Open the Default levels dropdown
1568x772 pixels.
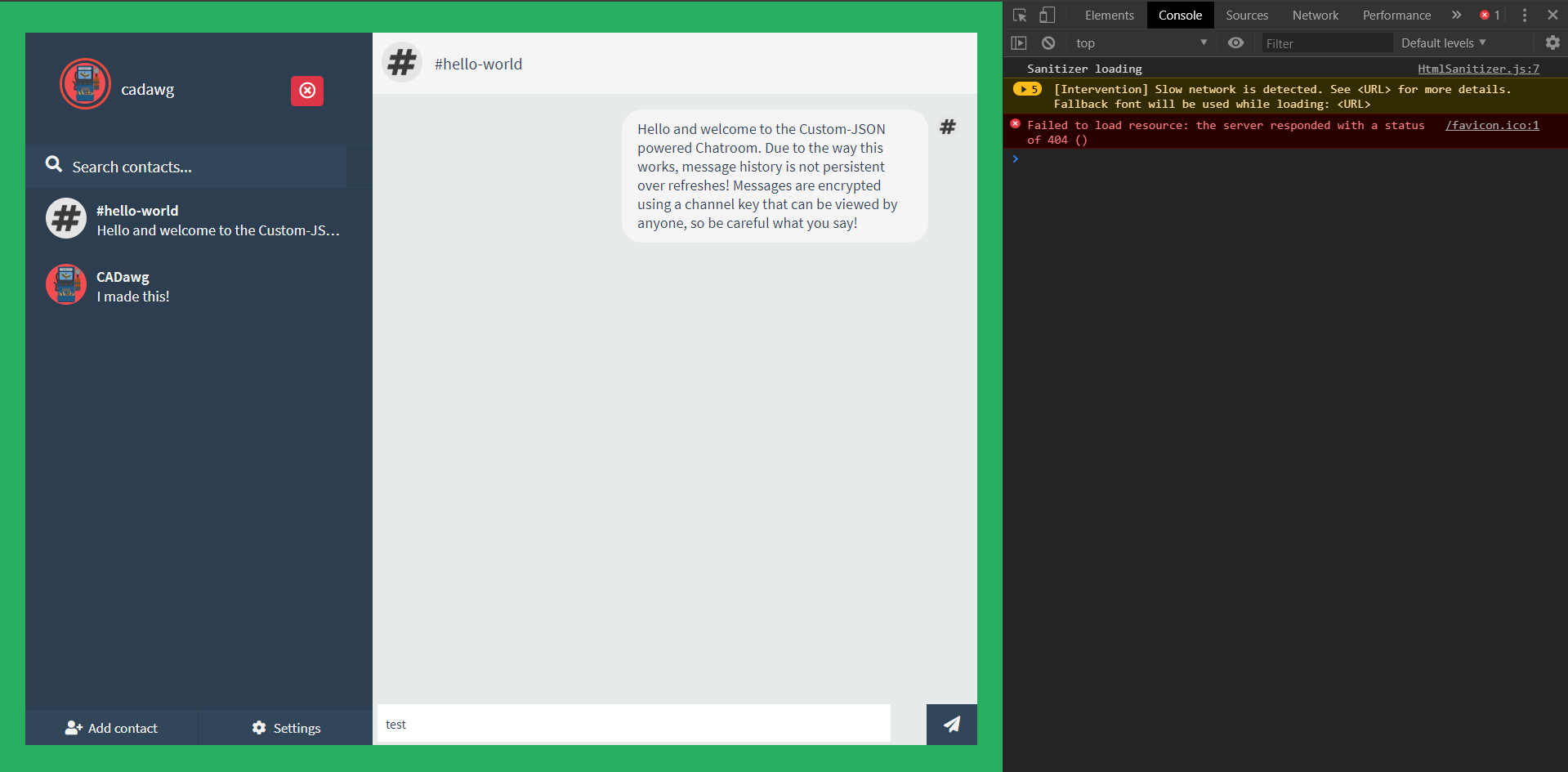(x=1443, y=43)
